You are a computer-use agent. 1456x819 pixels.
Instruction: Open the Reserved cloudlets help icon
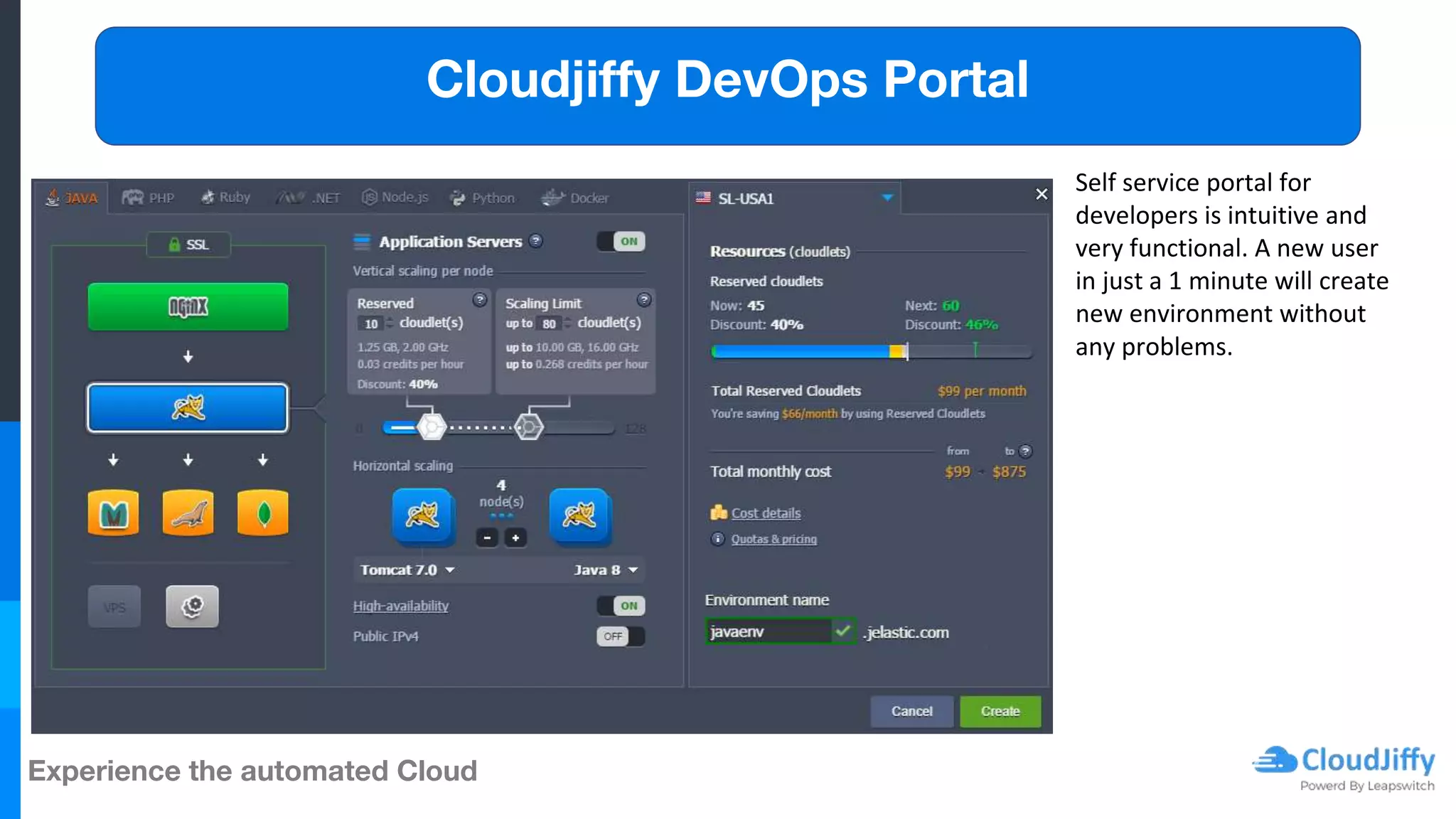coord(480,300)
